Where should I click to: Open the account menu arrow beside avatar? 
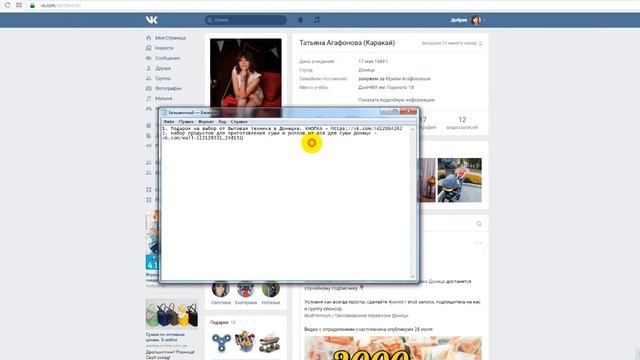tap(484, 20)
